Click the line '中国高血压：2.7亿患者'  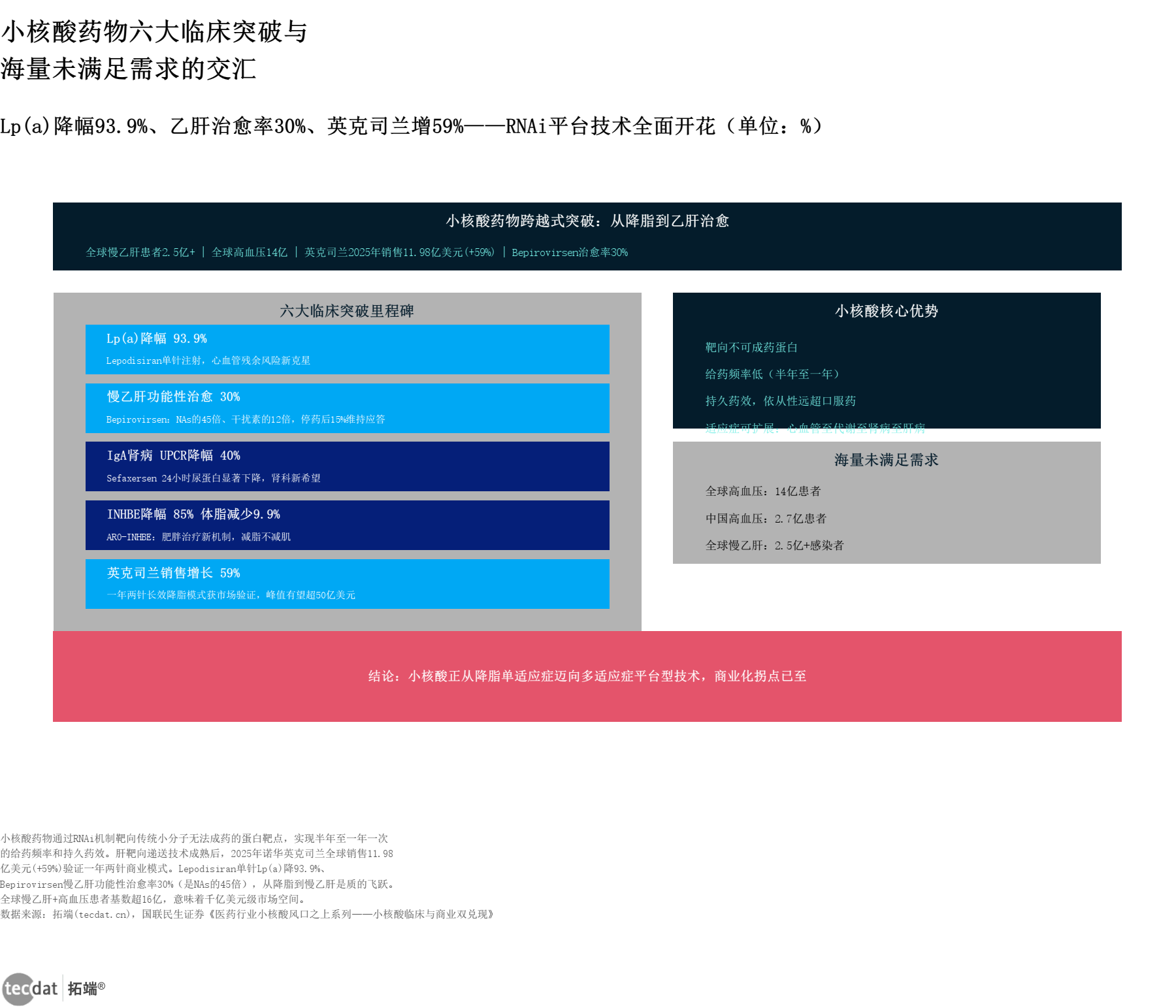[766, 519]
